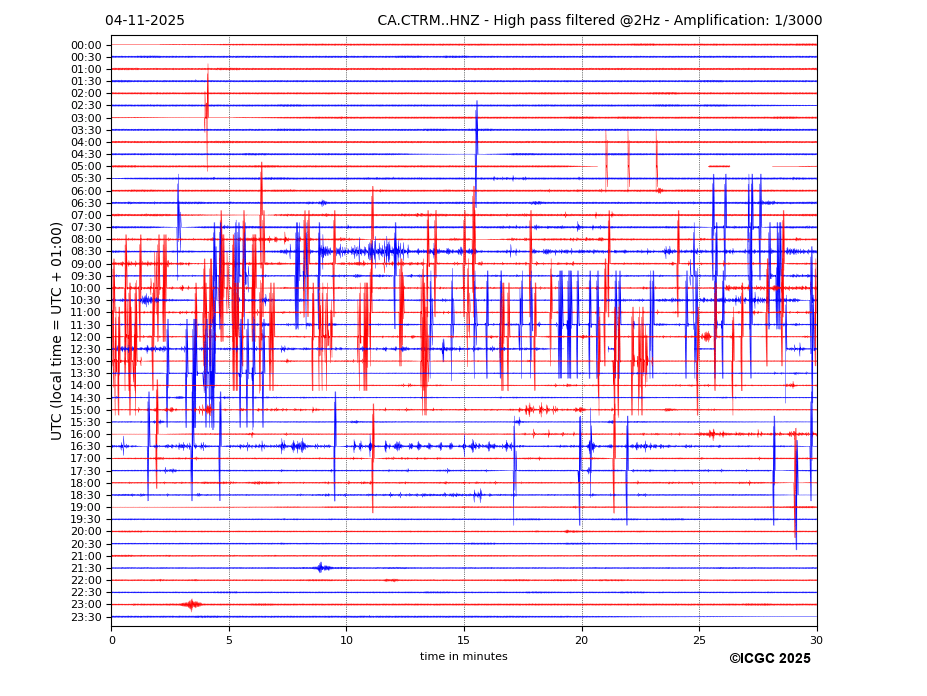Click the 10 tick on the minutes axis
Screen dimensions: 927x696
pyautogui.click(x=346, y=640)
